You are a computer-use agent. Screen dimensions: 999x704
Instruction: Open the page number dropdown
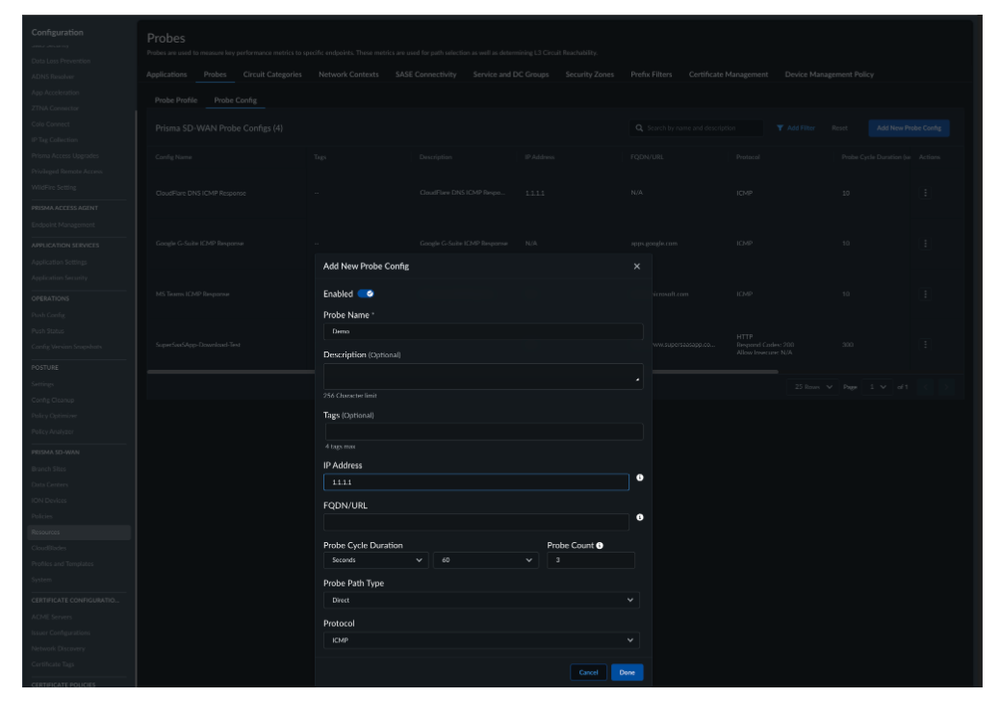coord(877,387)
